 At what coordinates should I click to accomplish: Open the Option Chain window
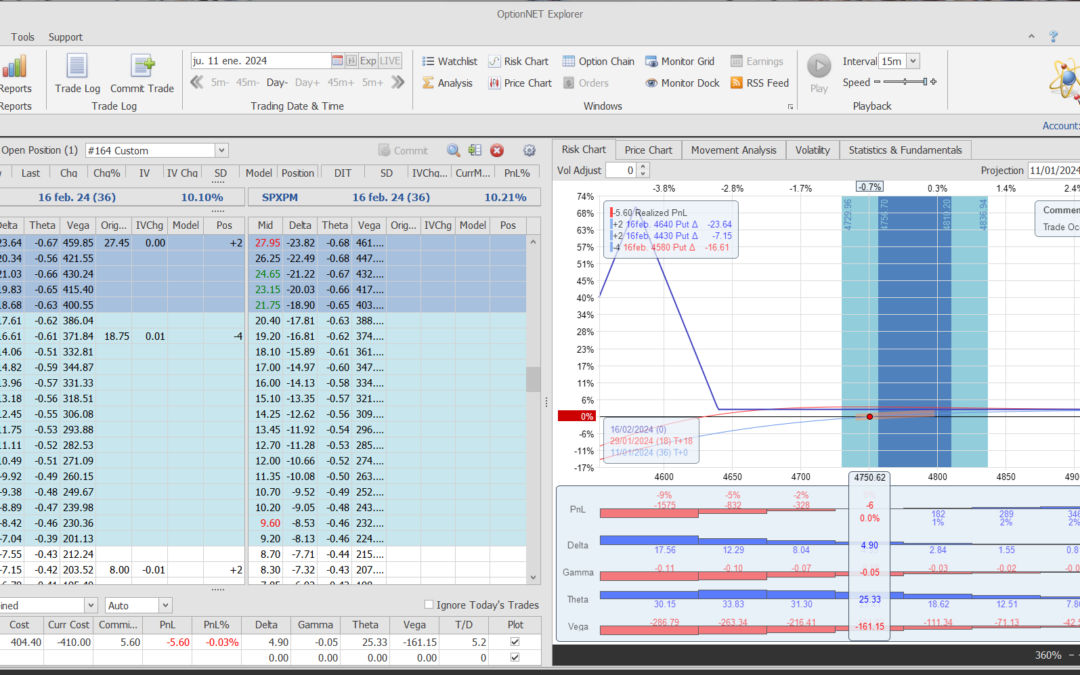click(x=598, y=61)
